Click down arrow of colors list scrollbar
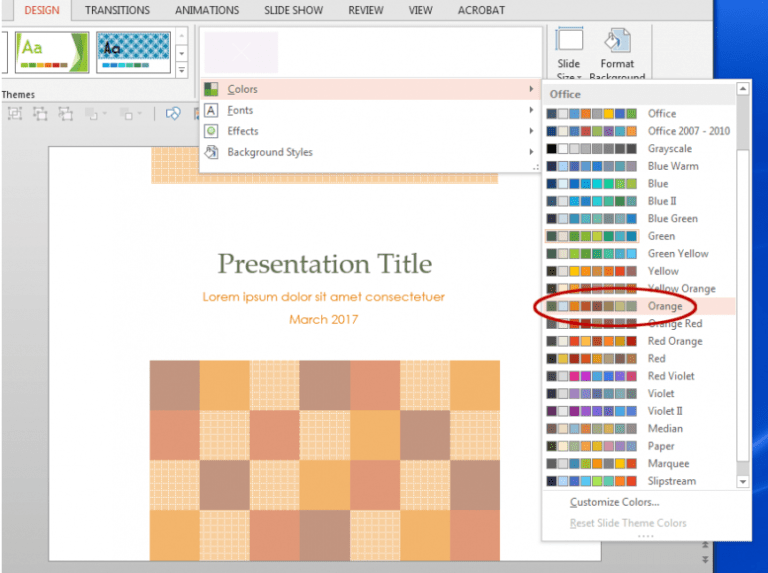Screen dimensions: 768x573 (743, 482)
